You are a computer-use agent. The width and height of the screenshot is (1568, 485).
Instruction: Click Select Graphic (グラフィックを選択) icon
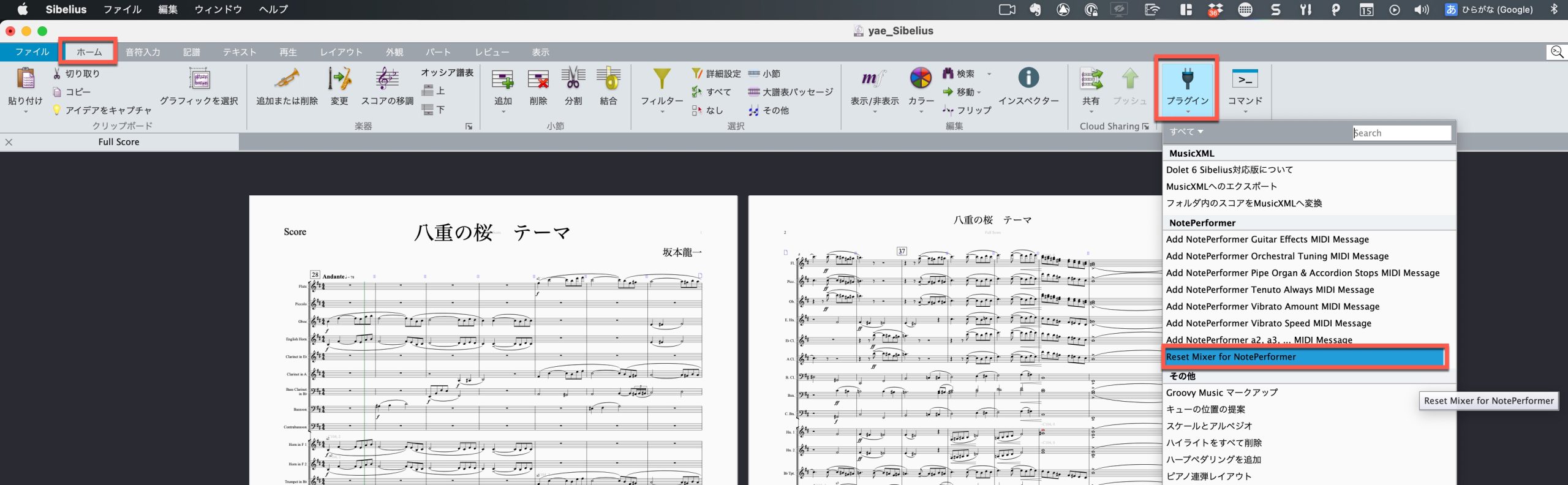coord(200,80)
